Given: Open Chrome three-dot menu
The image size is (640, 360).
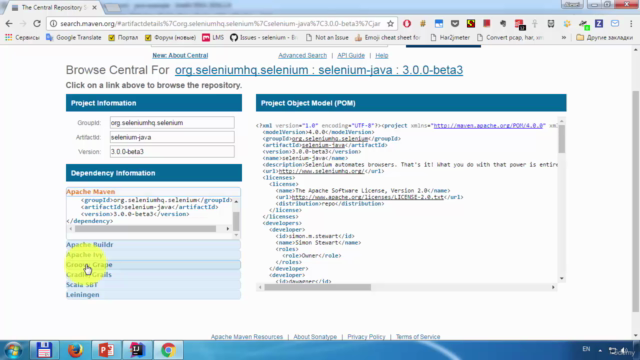Looking at the screenshot, I should pos(631,24).
